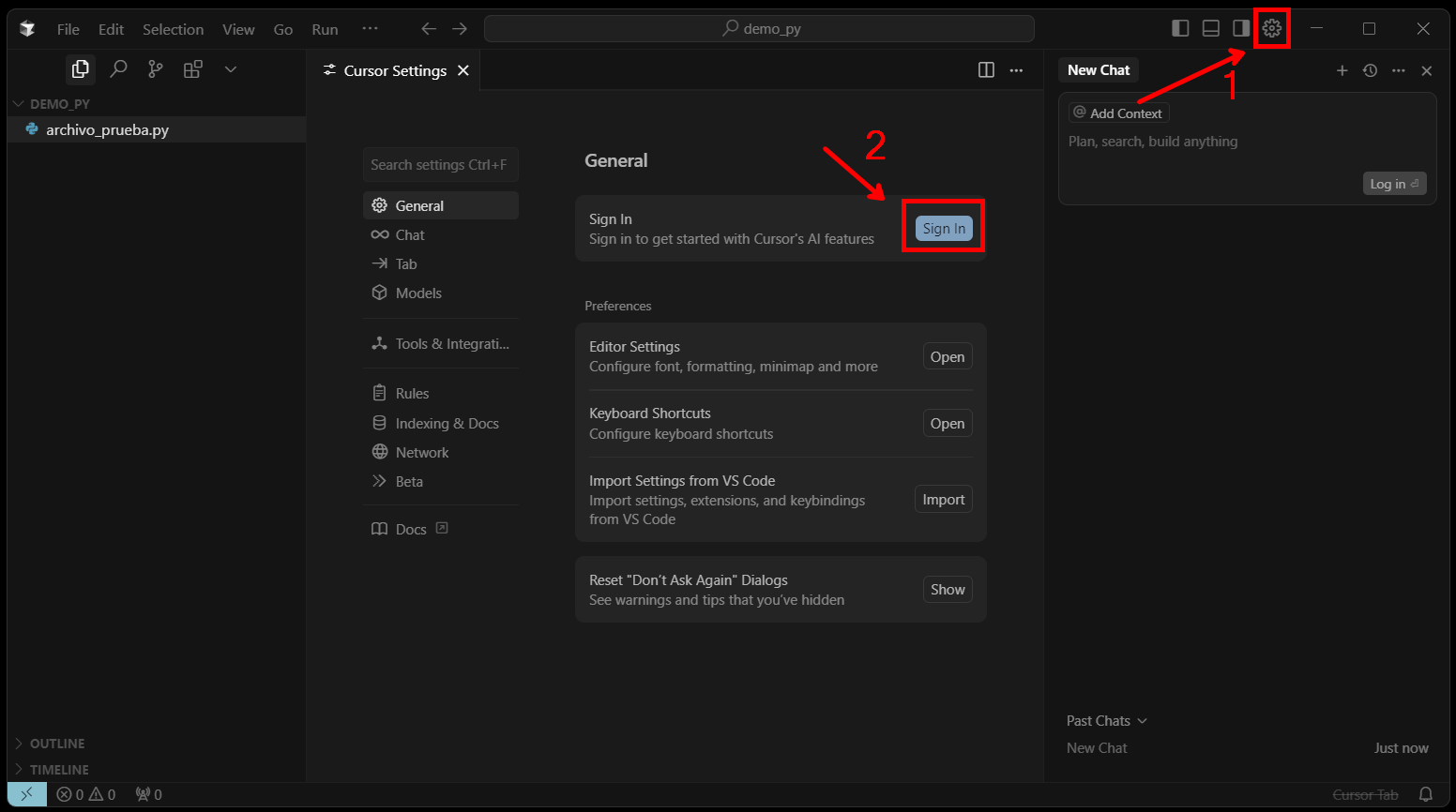Toggle the bottom panel layout icon
Screen dimensions: 1456x812
1211,28
